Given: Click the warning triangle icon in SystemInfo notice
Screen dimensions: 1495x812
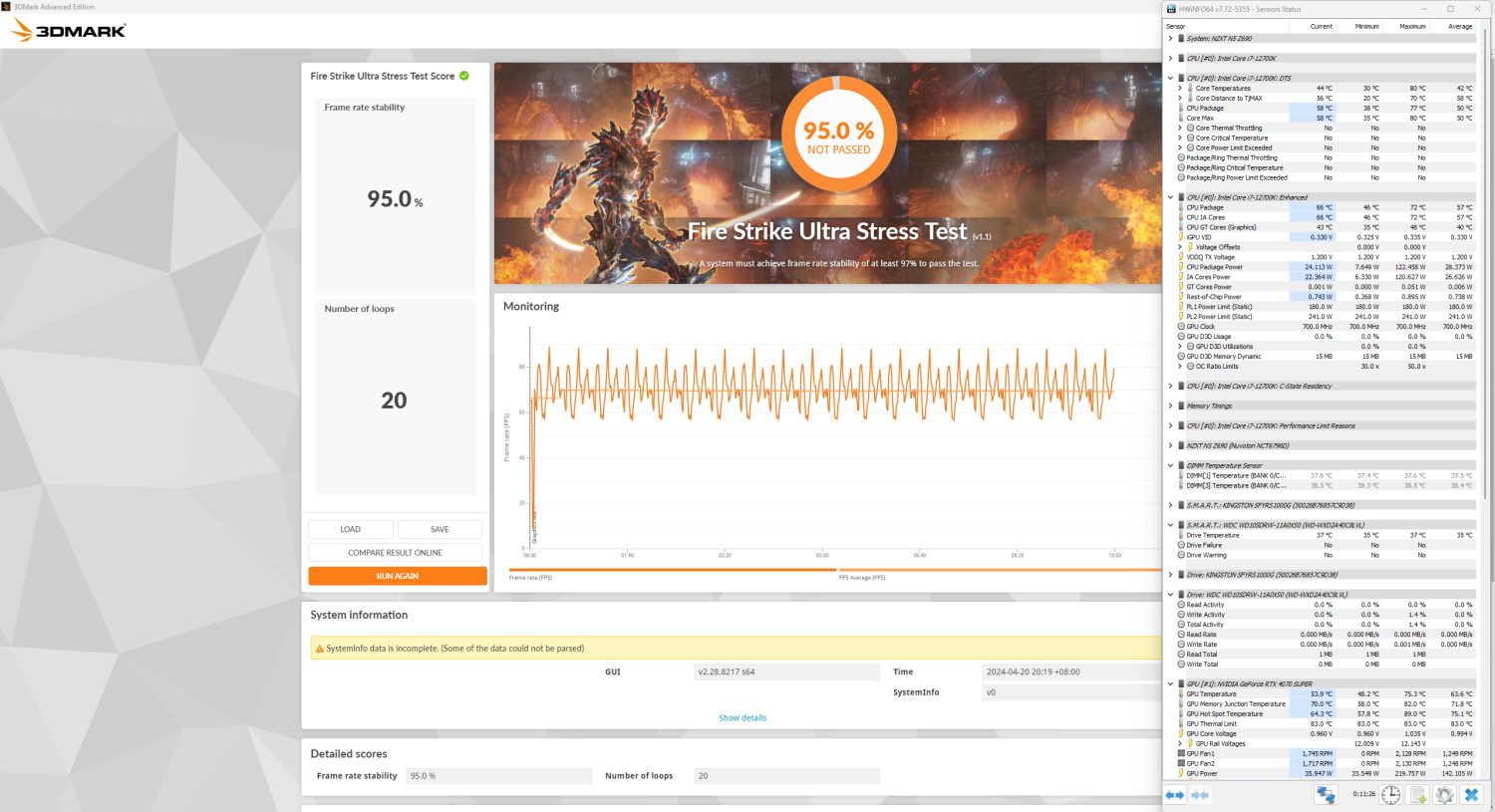Looking at the screenshot, I should (x=320, y=649).
